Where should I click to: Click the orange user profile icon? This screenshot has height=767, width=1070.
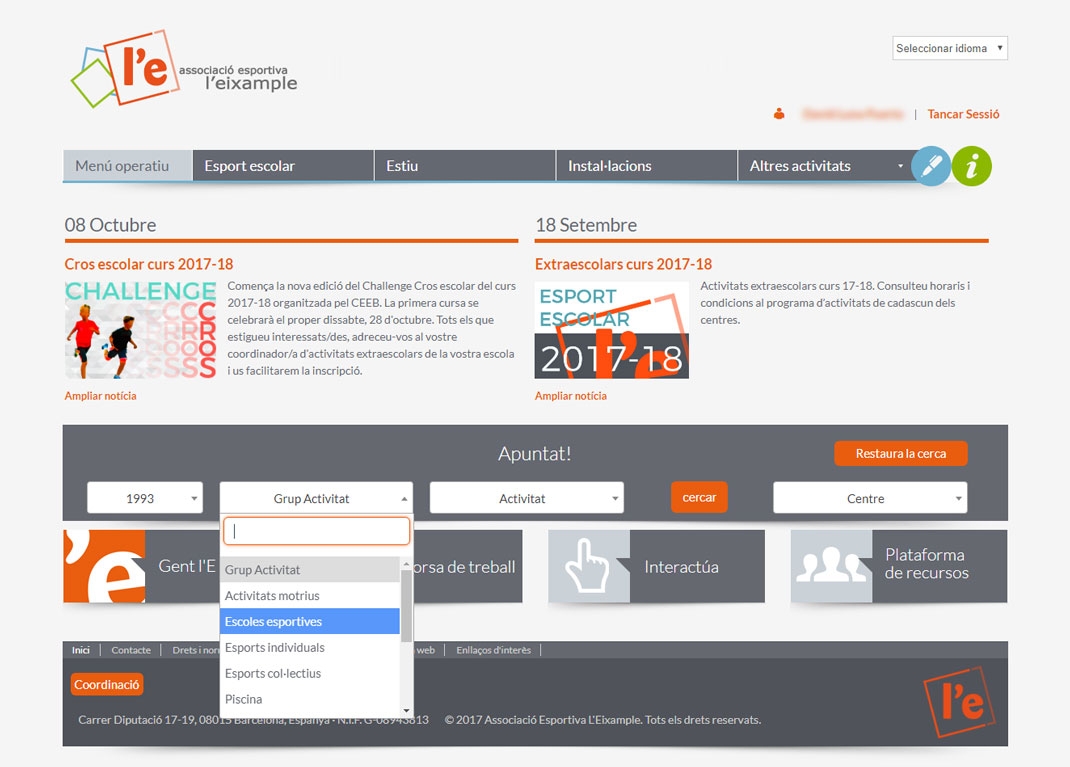pyautogui.click(x=779, y=114)
